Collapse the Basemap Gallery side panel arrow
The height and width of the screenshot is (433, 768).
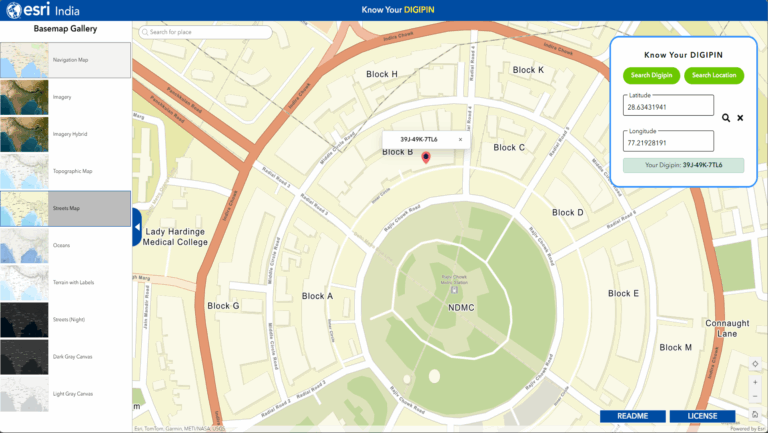(x=137, y=227)
